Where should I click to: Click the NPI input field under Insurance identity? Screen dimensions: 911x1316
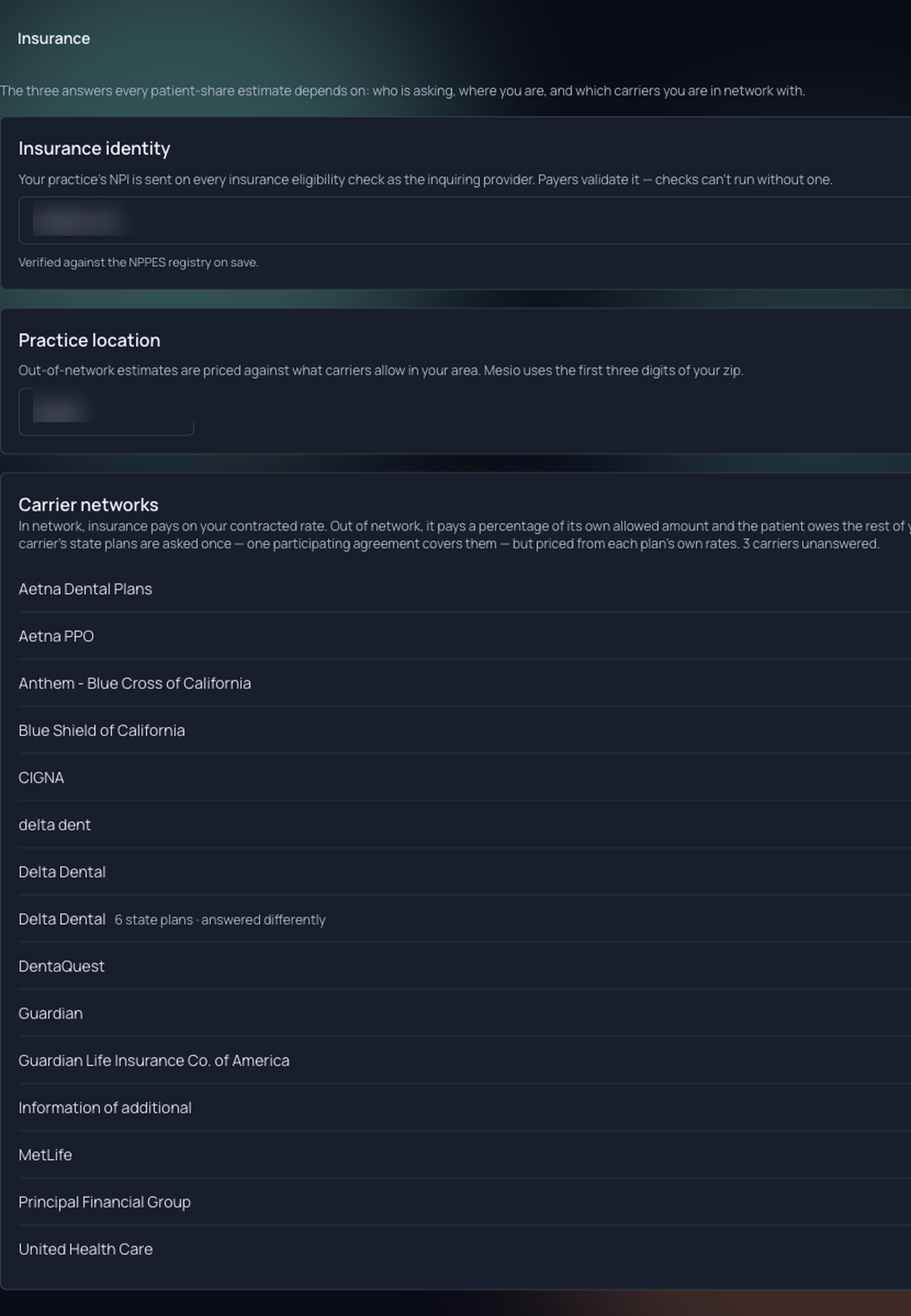coord(465,221)
